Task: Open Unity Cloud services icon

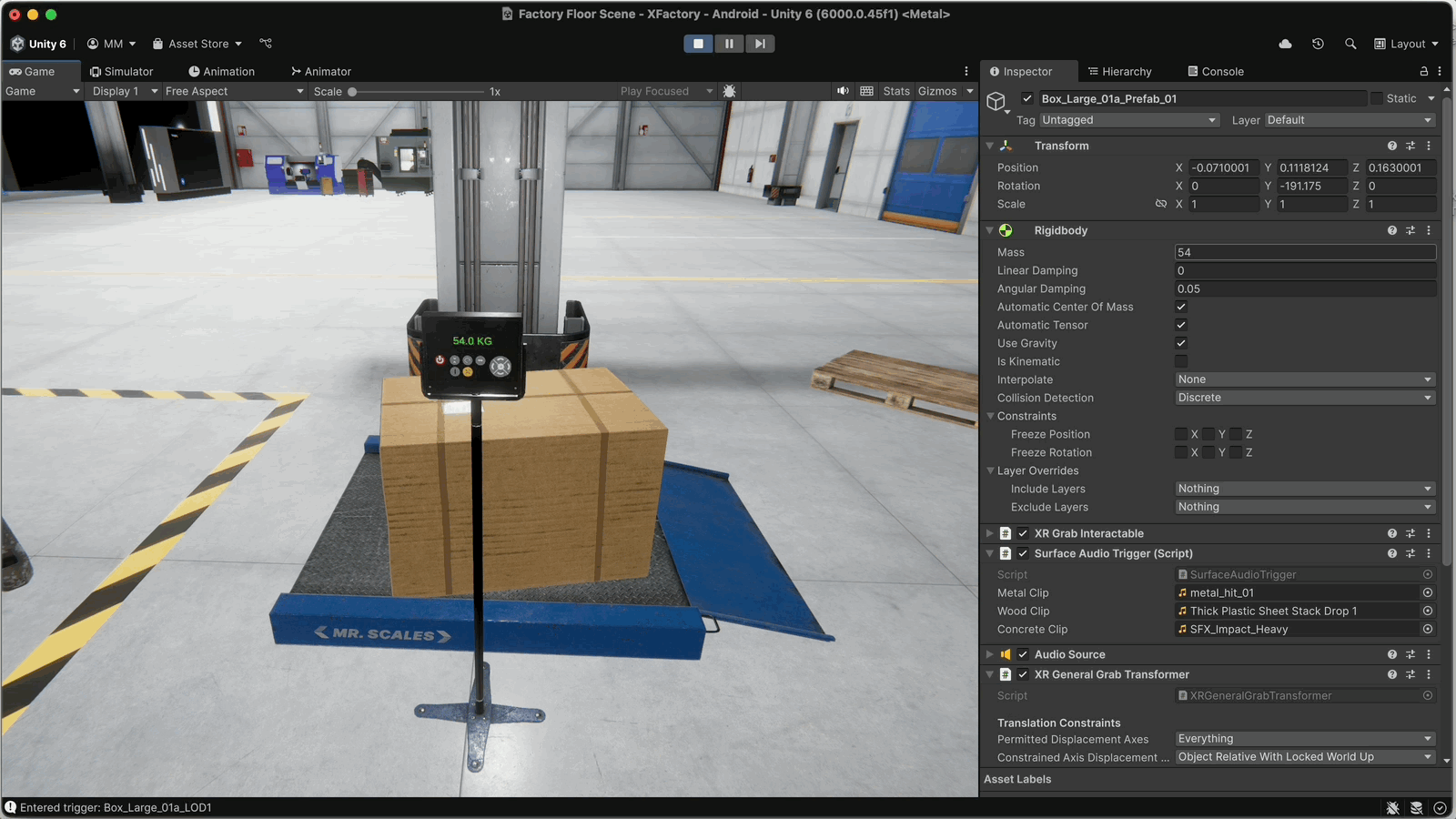Action: tap(1285, 44)
